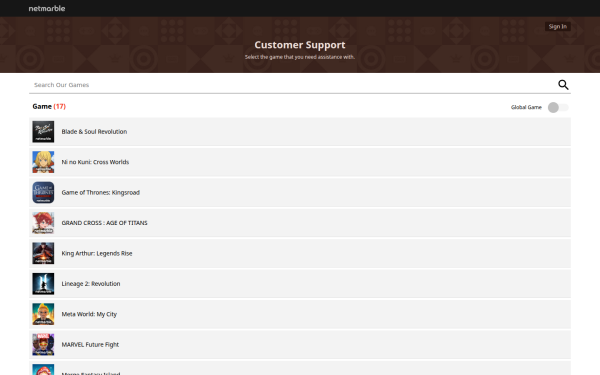Viewport: 600px width, 375px height.
Task: Select King Arthur: Legends Rise text
Action: coord(97,253)
